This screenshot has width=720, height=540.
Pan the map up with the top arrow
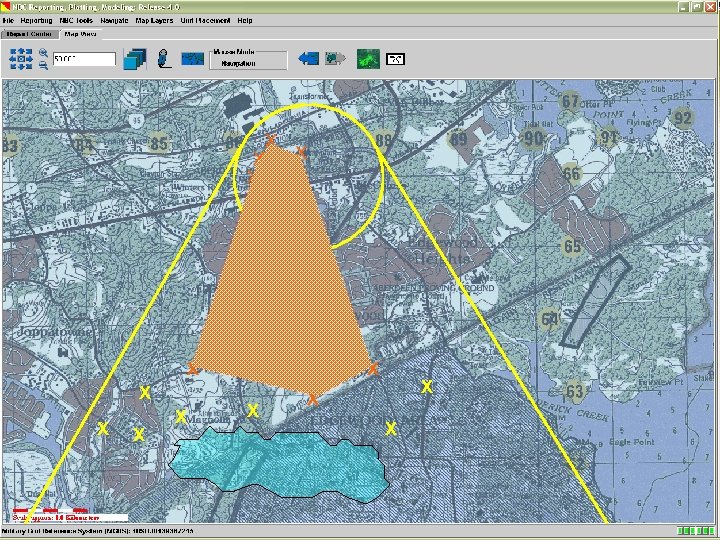21,51
